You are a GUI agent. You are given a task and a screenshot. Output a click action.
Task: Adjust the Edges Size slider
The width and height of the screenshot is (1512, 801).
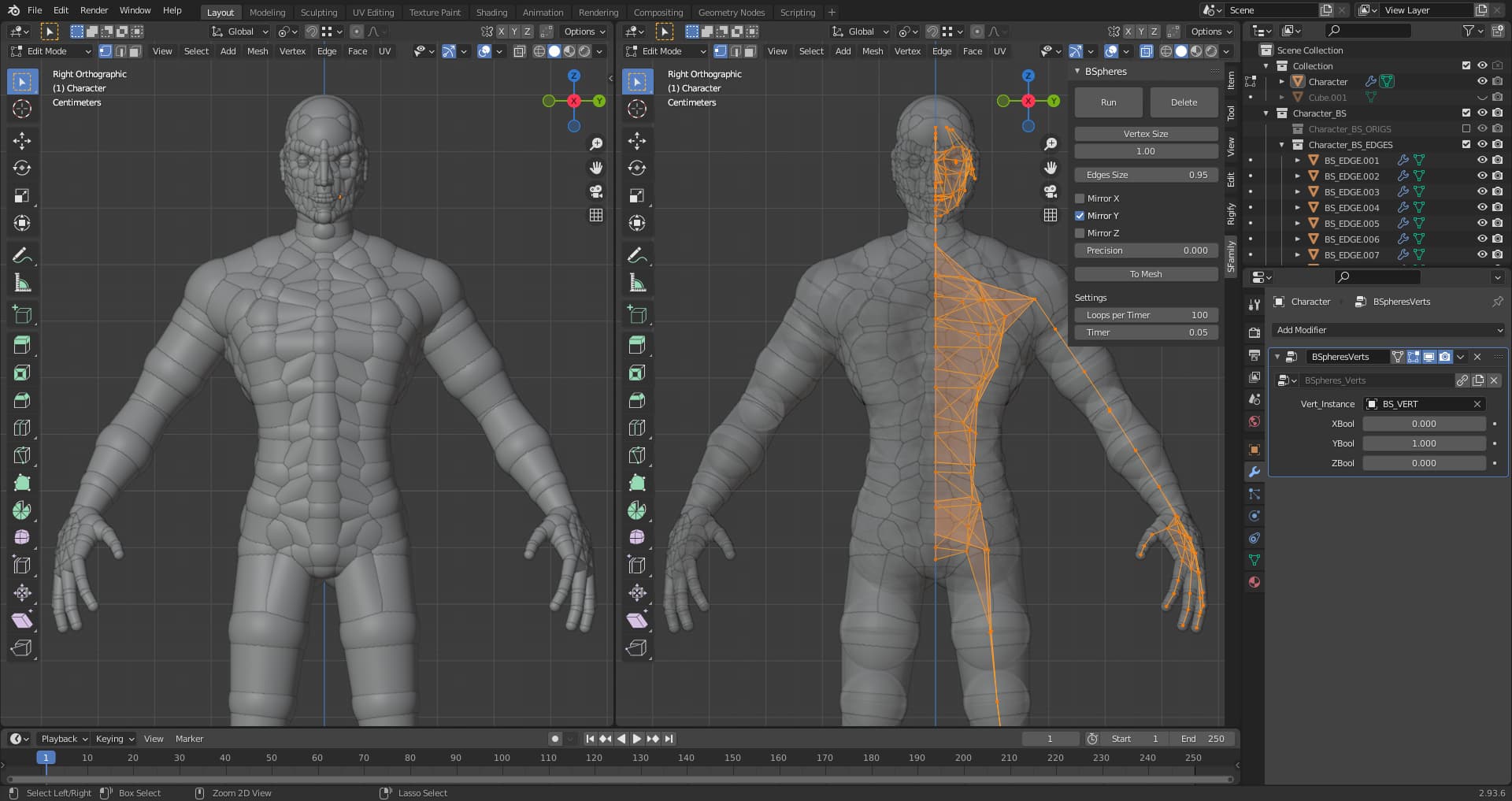tap(1146, 175)
